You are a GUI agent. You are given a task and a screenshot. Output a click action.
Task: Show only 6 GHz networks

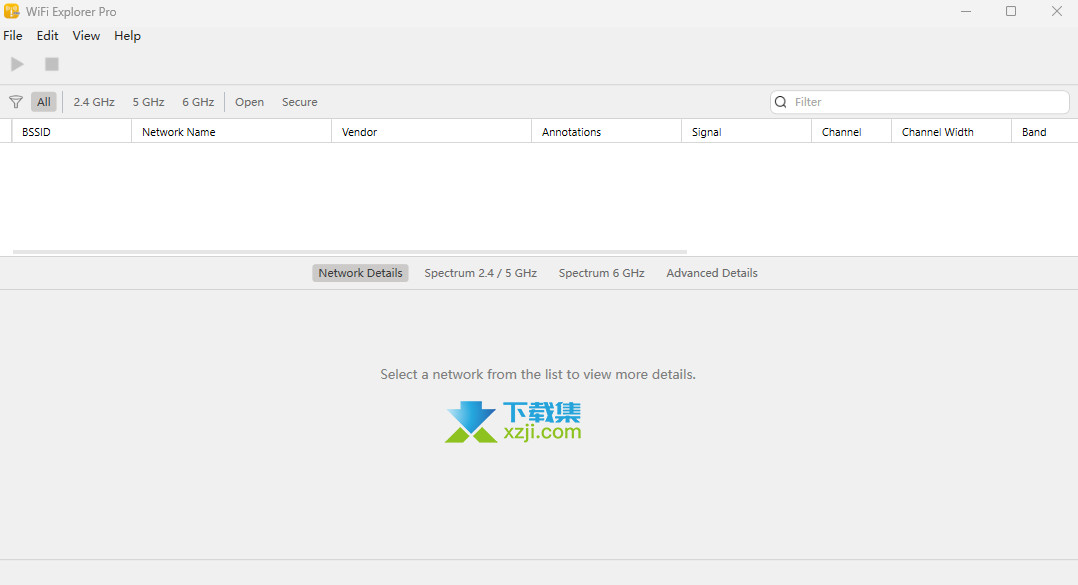(198, 102)
